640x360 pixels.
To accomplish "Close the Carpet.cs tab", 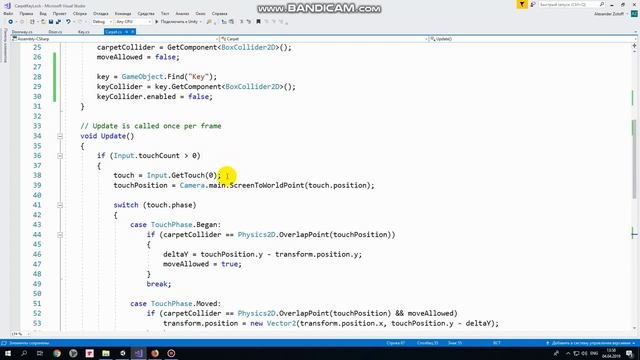I will coord(133,32).
